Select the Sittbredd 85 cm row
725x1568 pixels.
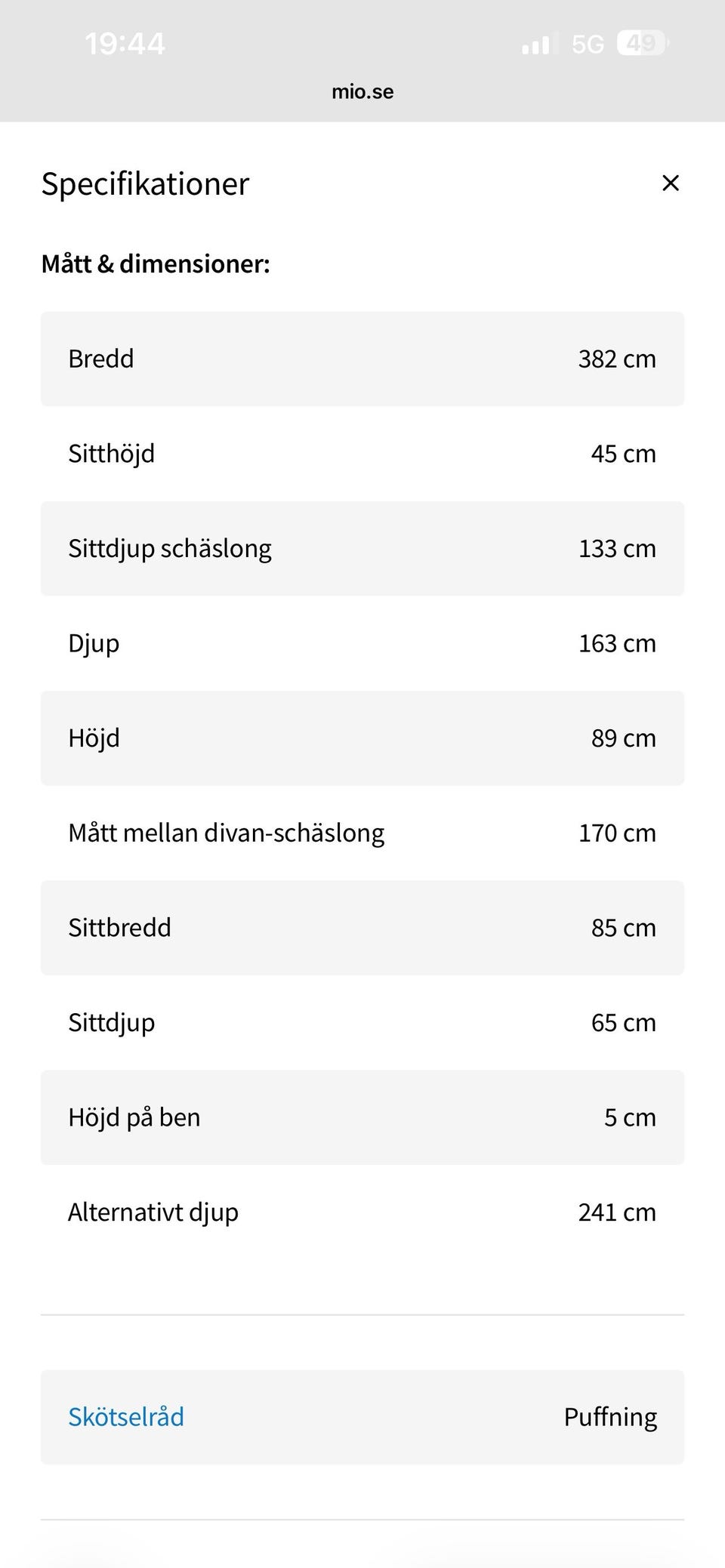[362, 928]
